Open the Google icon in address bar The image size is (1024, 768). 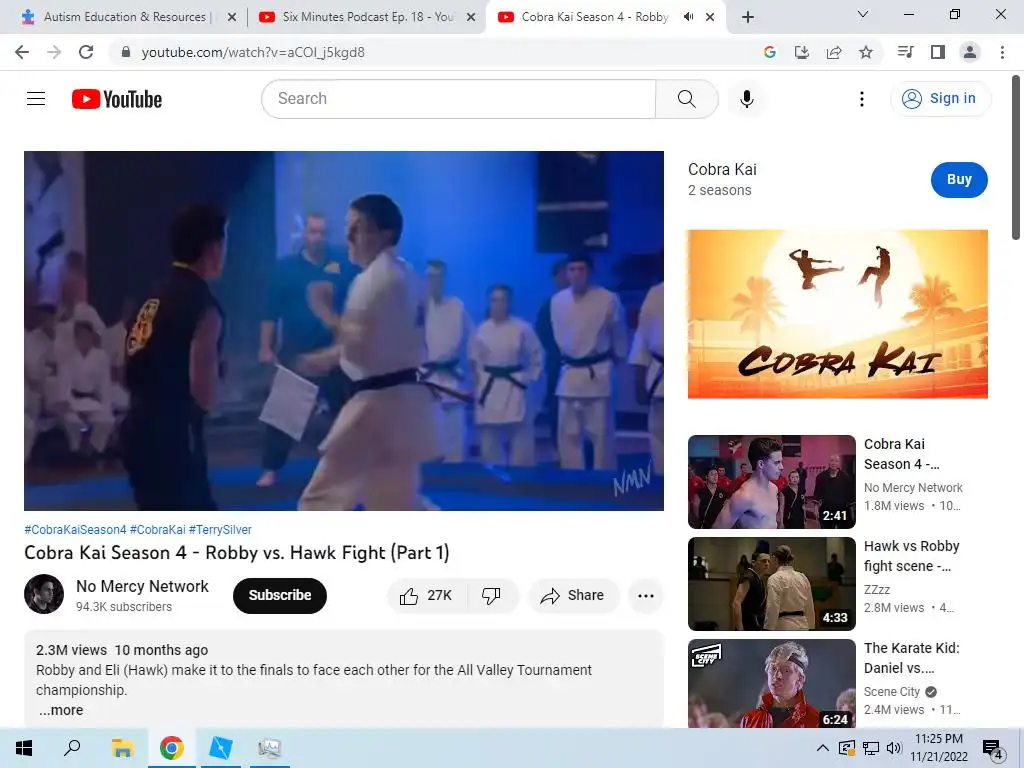pyautogui.click(x=770, y=52)
